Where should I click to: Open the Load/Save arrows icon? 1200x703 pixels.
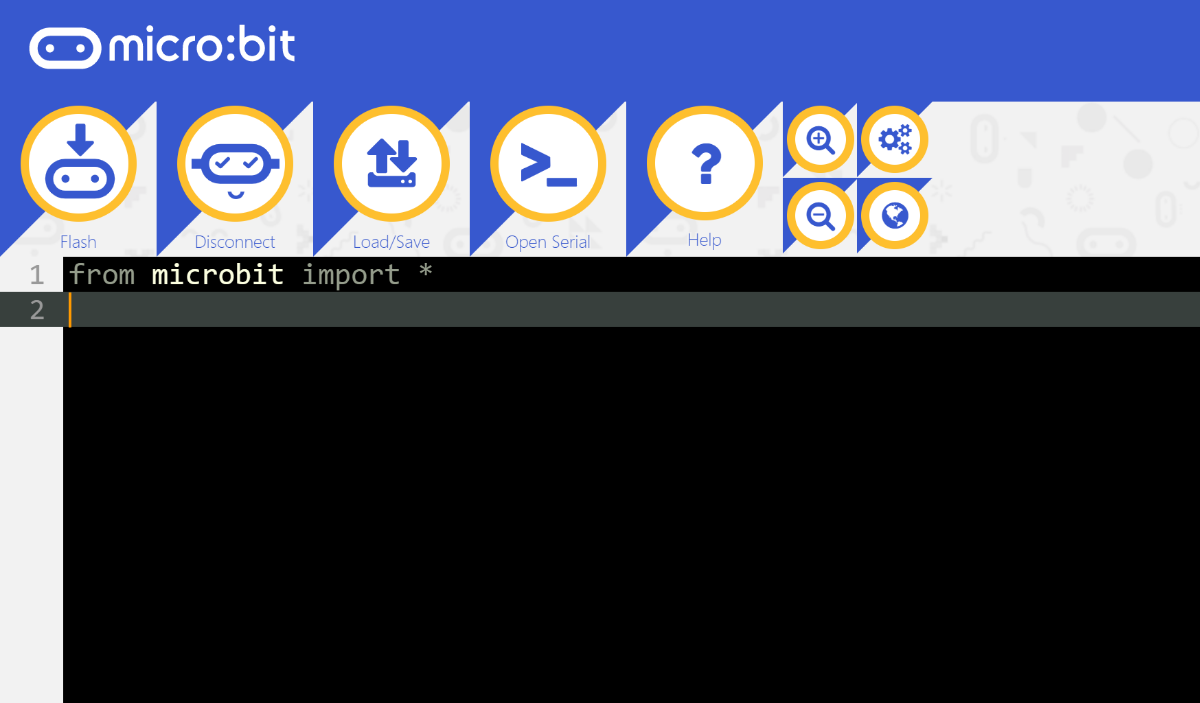point(392,163)
